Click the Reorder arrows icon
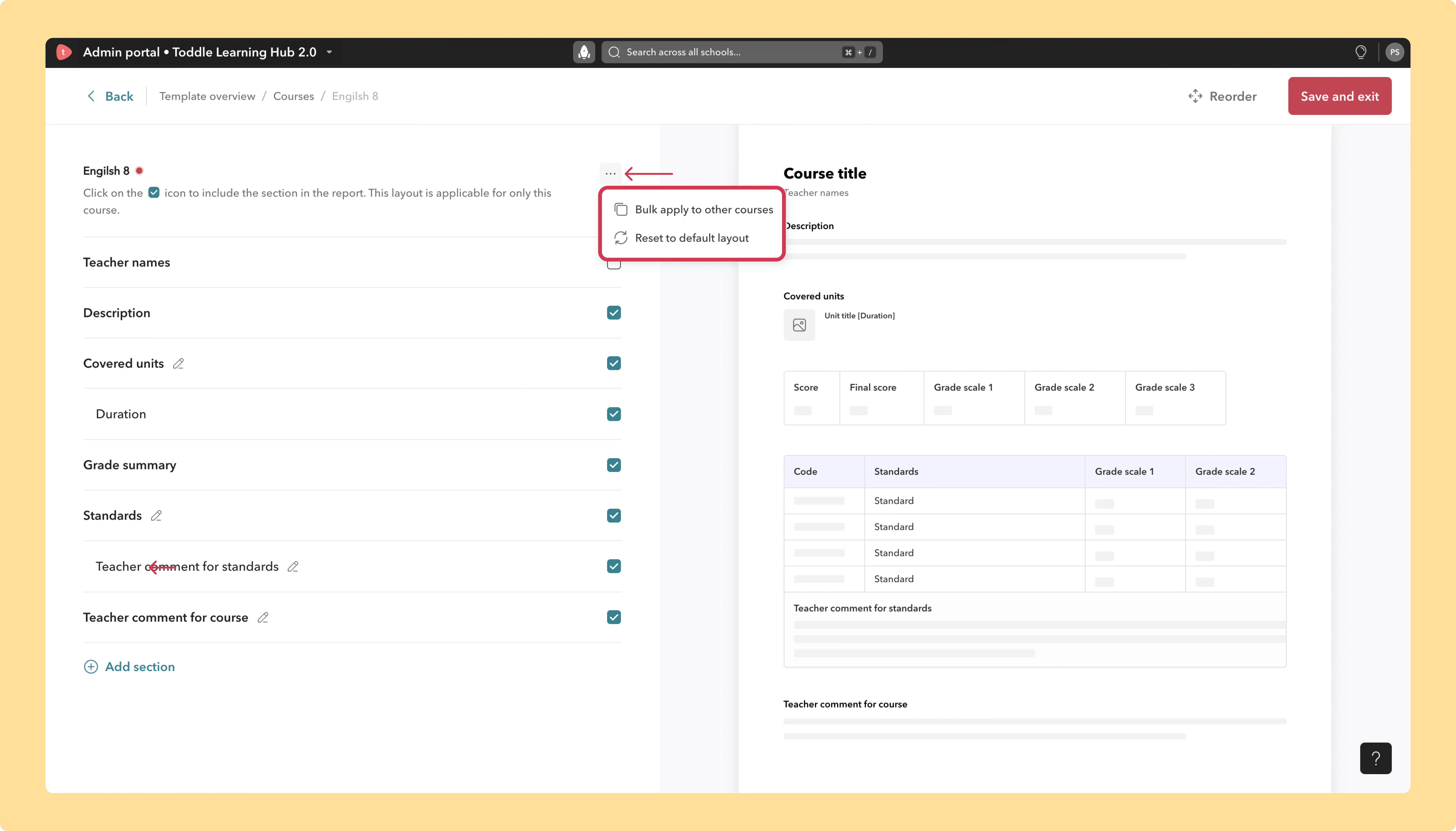This screenshot has width=1456, height=831. tap(1195, 96)
